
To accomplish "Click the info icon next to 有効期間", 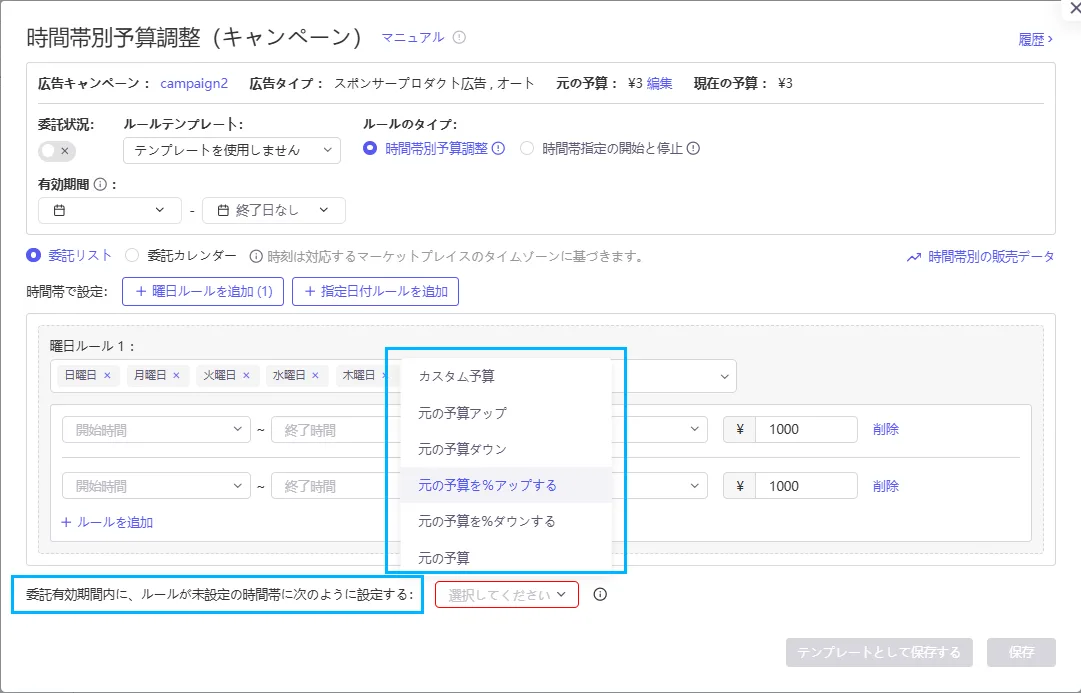I will tap(100, 184).
